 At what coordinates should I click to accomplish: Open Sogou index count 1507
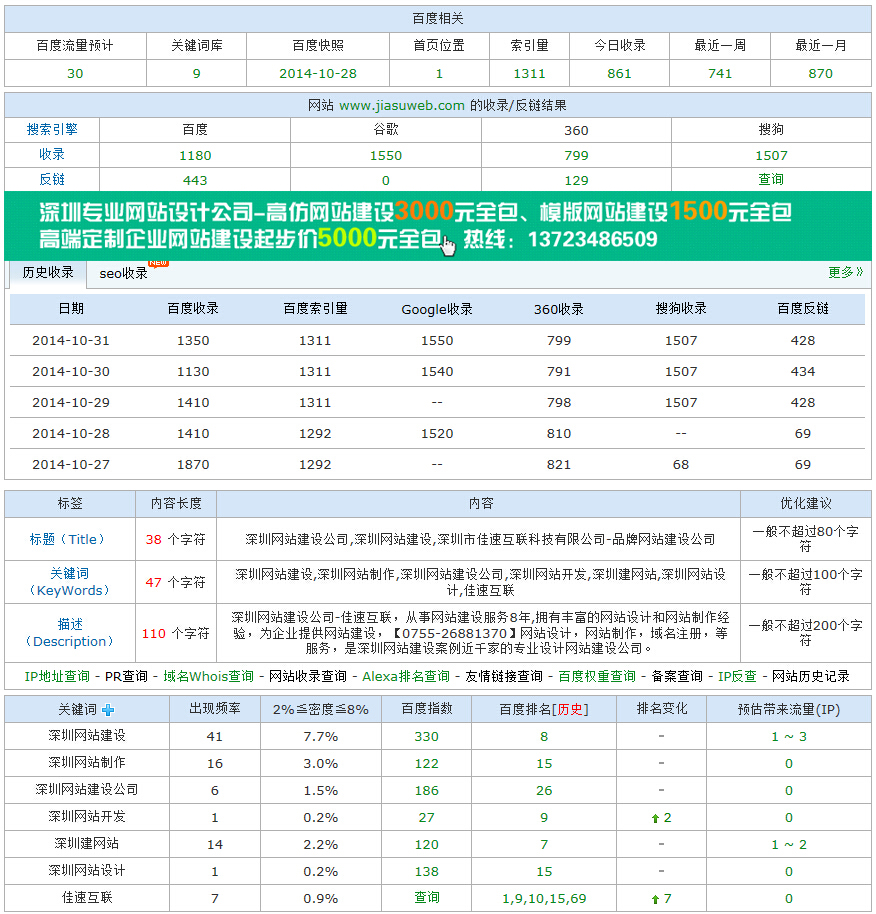coord(771,156)
